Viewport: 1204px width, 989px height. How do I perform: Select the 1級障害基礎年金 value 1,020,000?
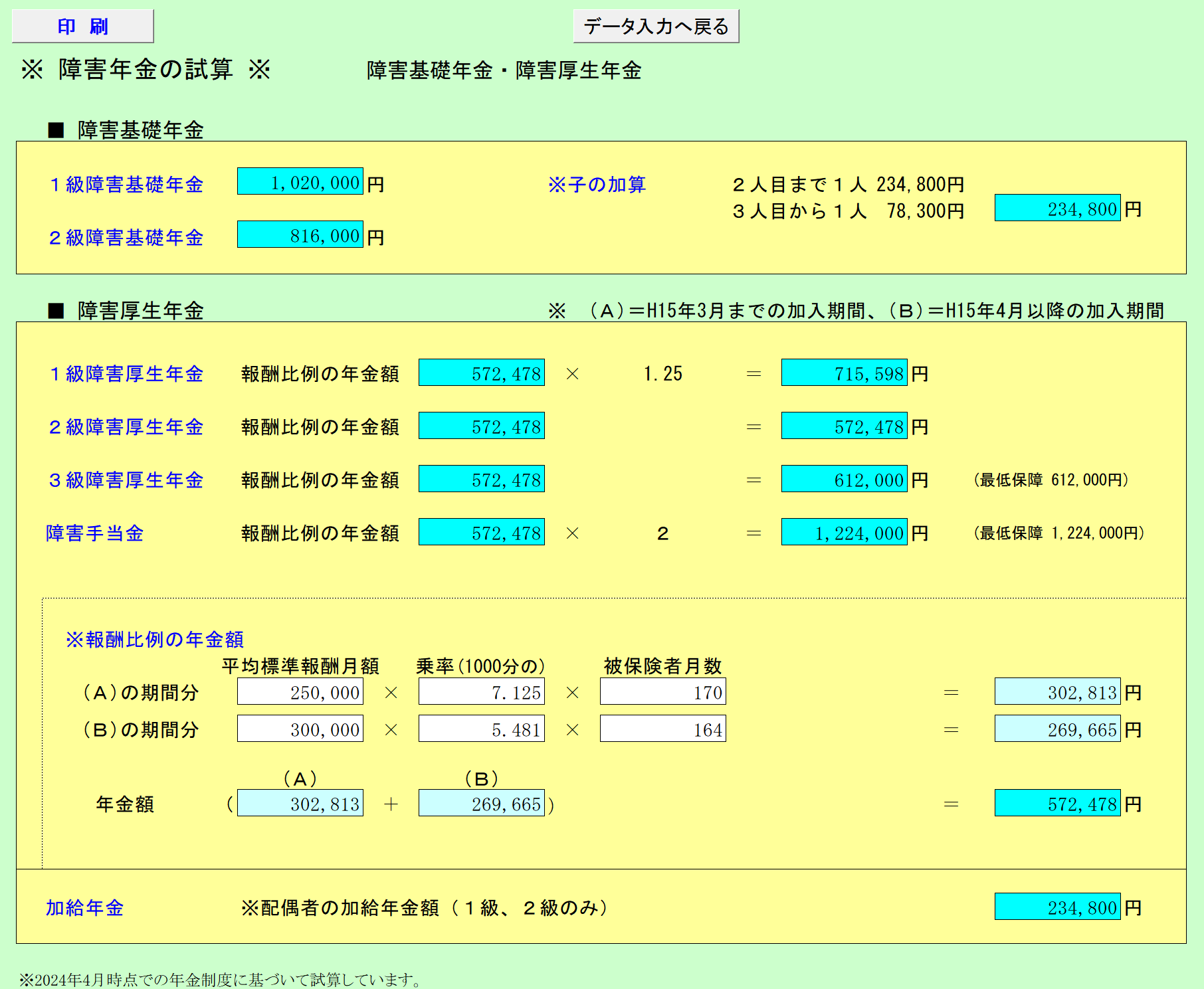[x=300, y=181]
